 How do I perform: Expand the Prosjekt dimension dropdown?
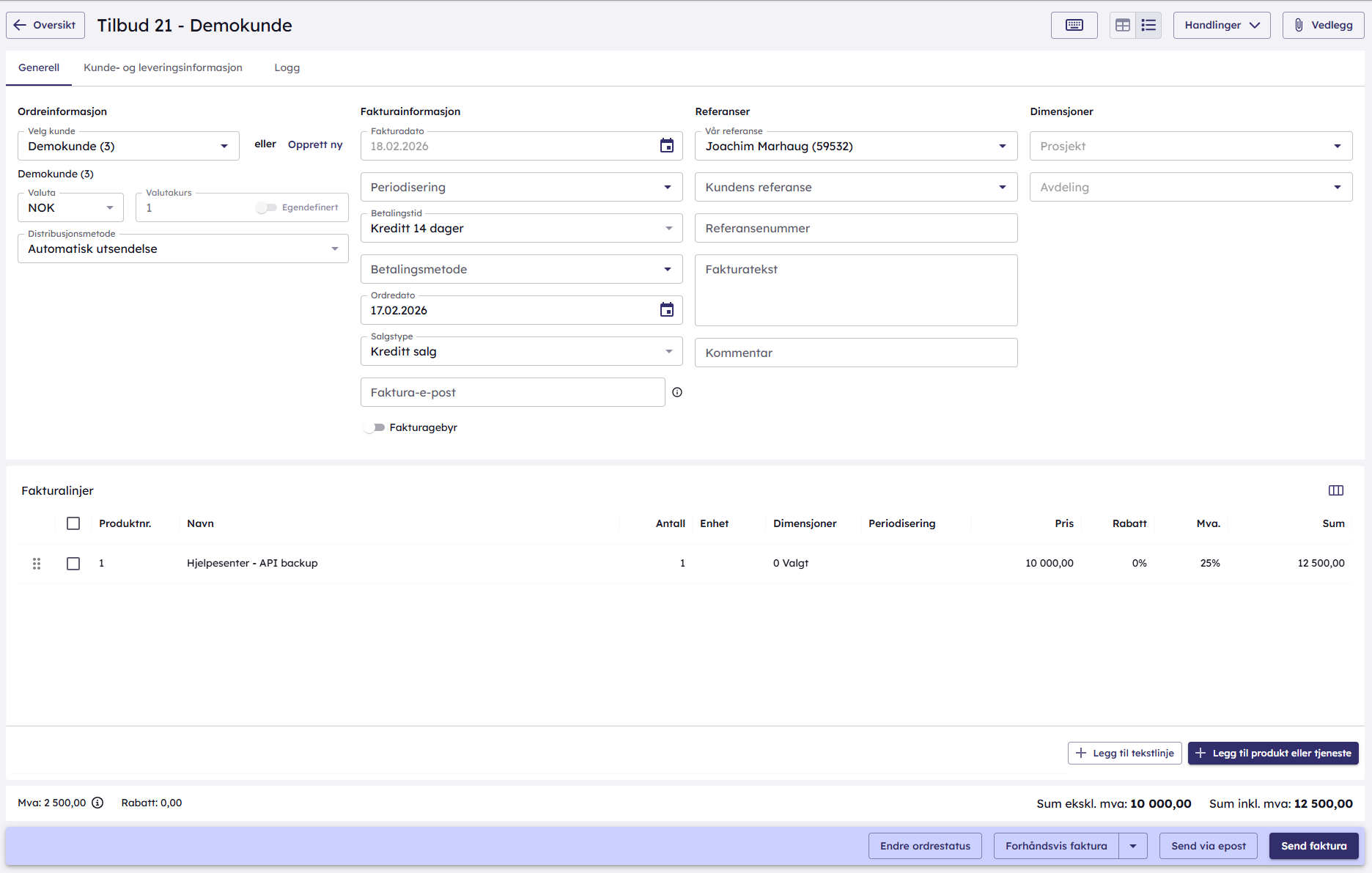click(x=1190, y=146)
